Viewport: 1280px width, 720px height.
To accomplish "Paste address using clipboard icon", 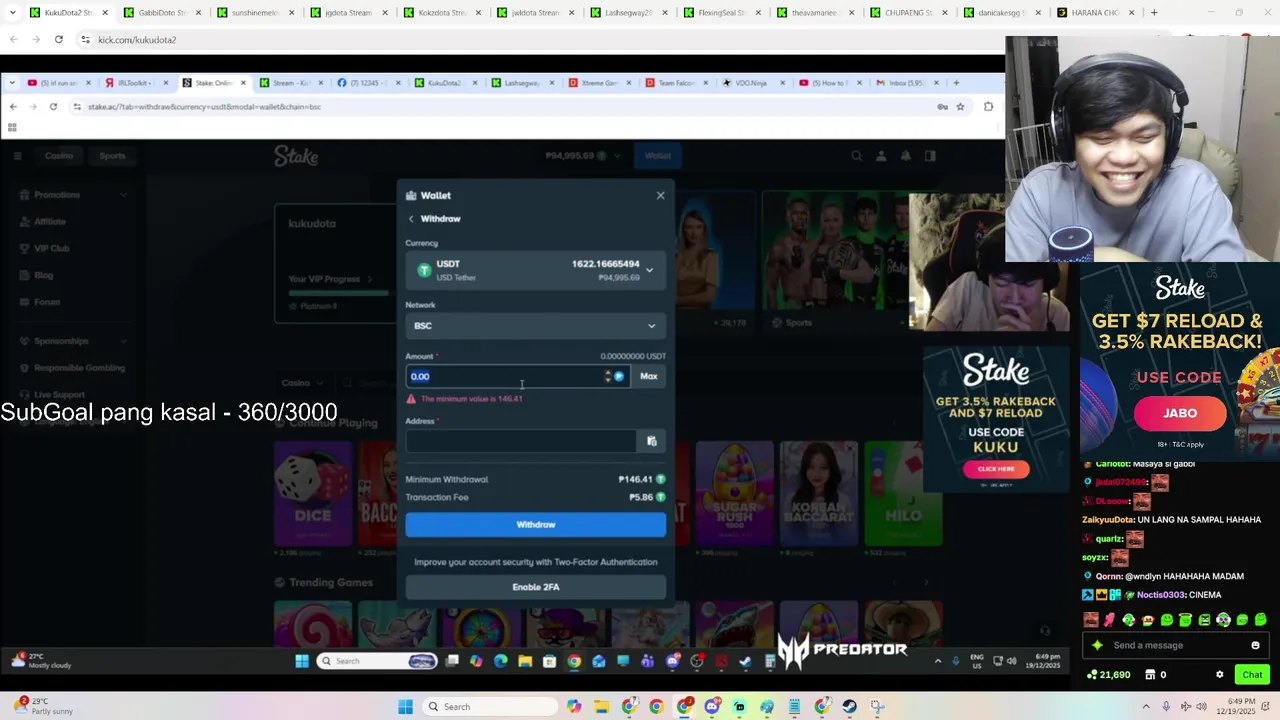I will pos(652,441).
